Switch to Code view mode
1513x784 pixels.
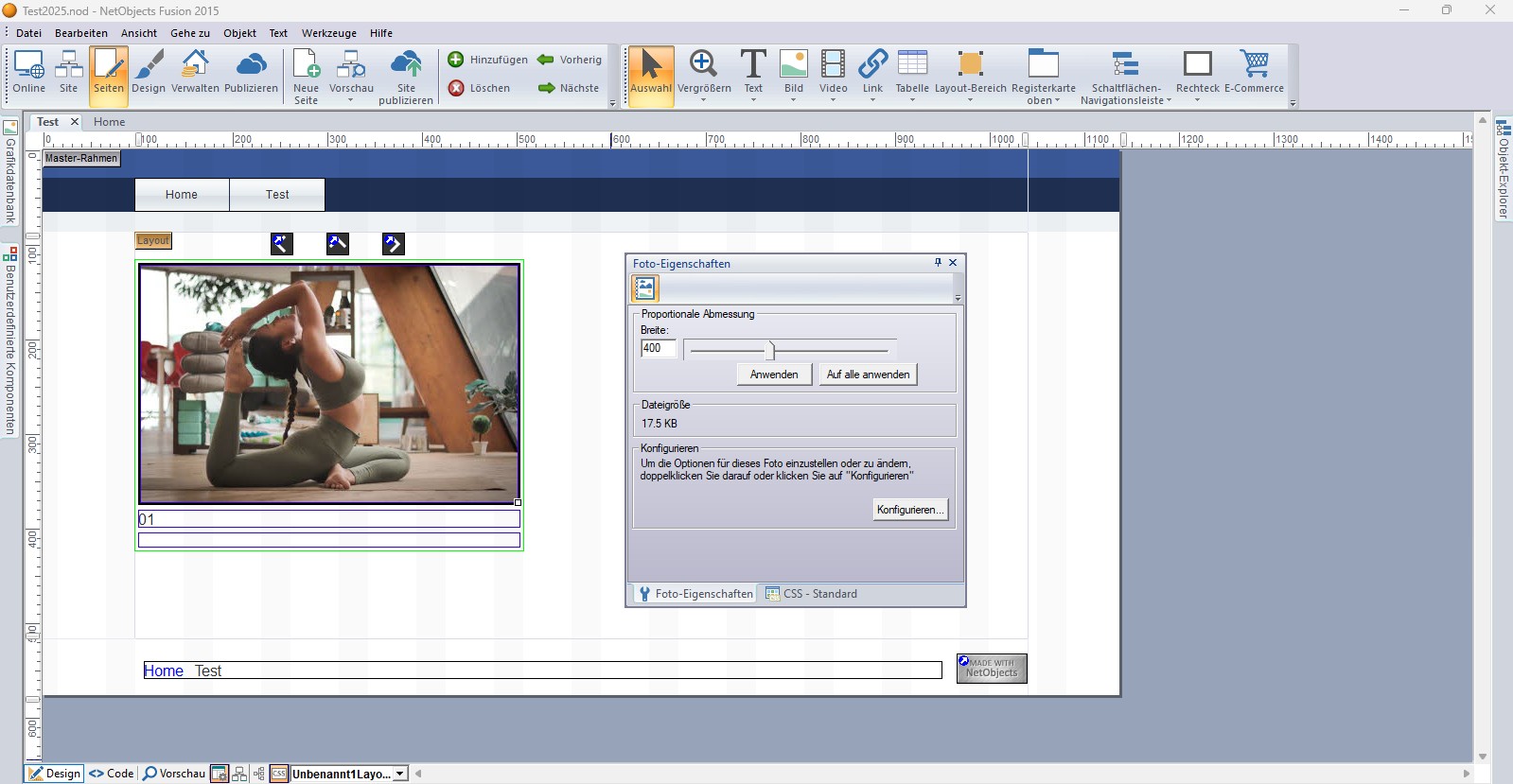point(112,774)
